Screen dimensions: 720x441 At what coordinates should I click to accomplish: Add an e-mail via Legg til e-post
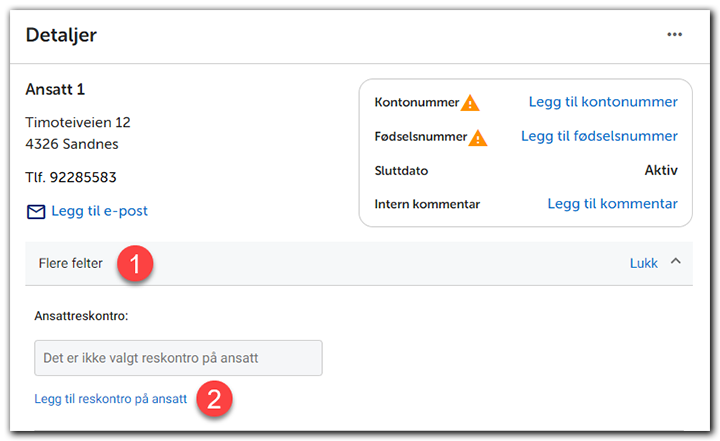(x=99, y=212)
